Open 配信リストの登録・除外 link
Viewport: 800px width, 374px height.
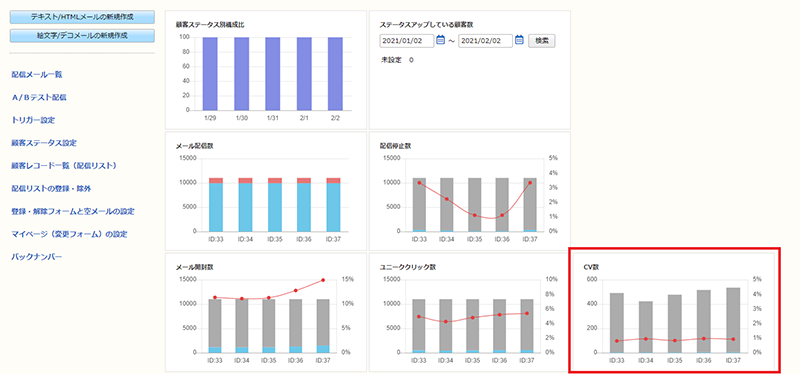[51, 189]
